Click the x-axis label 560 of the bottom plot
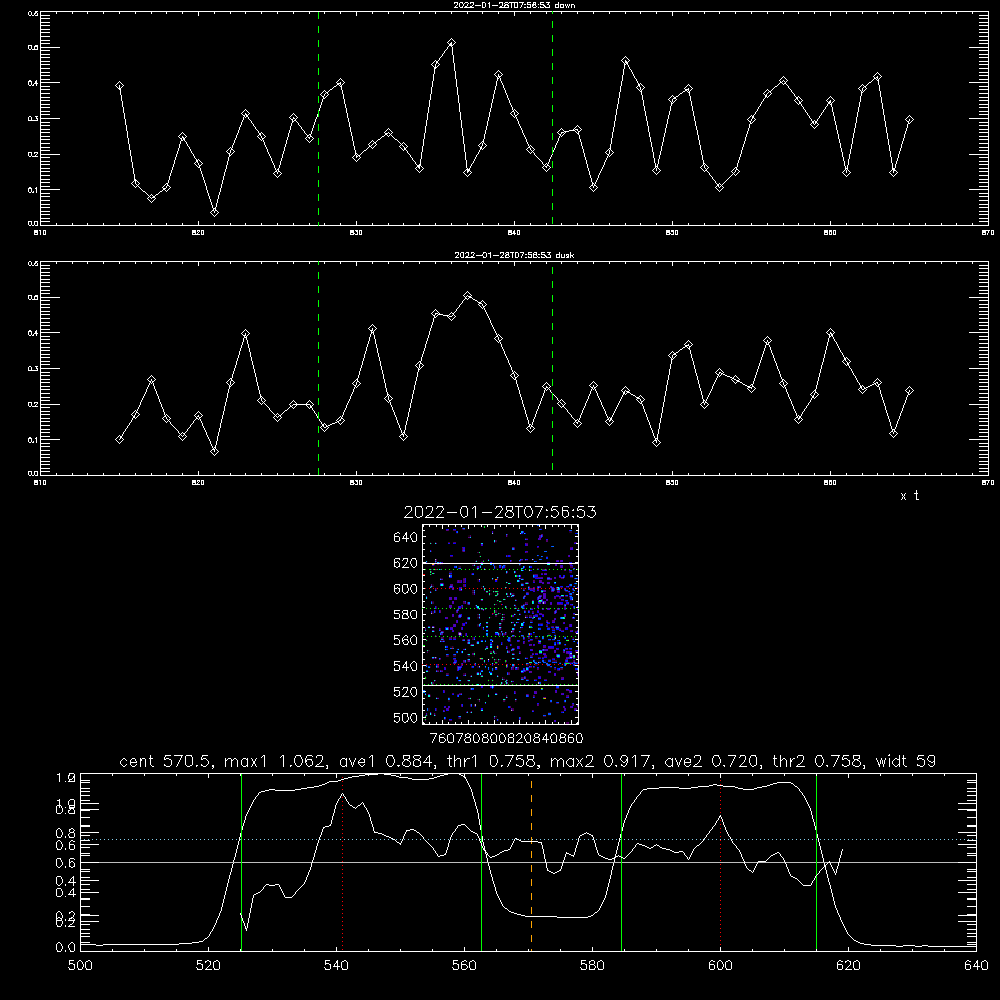The width and height of the screenshot is (1000, 1000). pos(464,966)
